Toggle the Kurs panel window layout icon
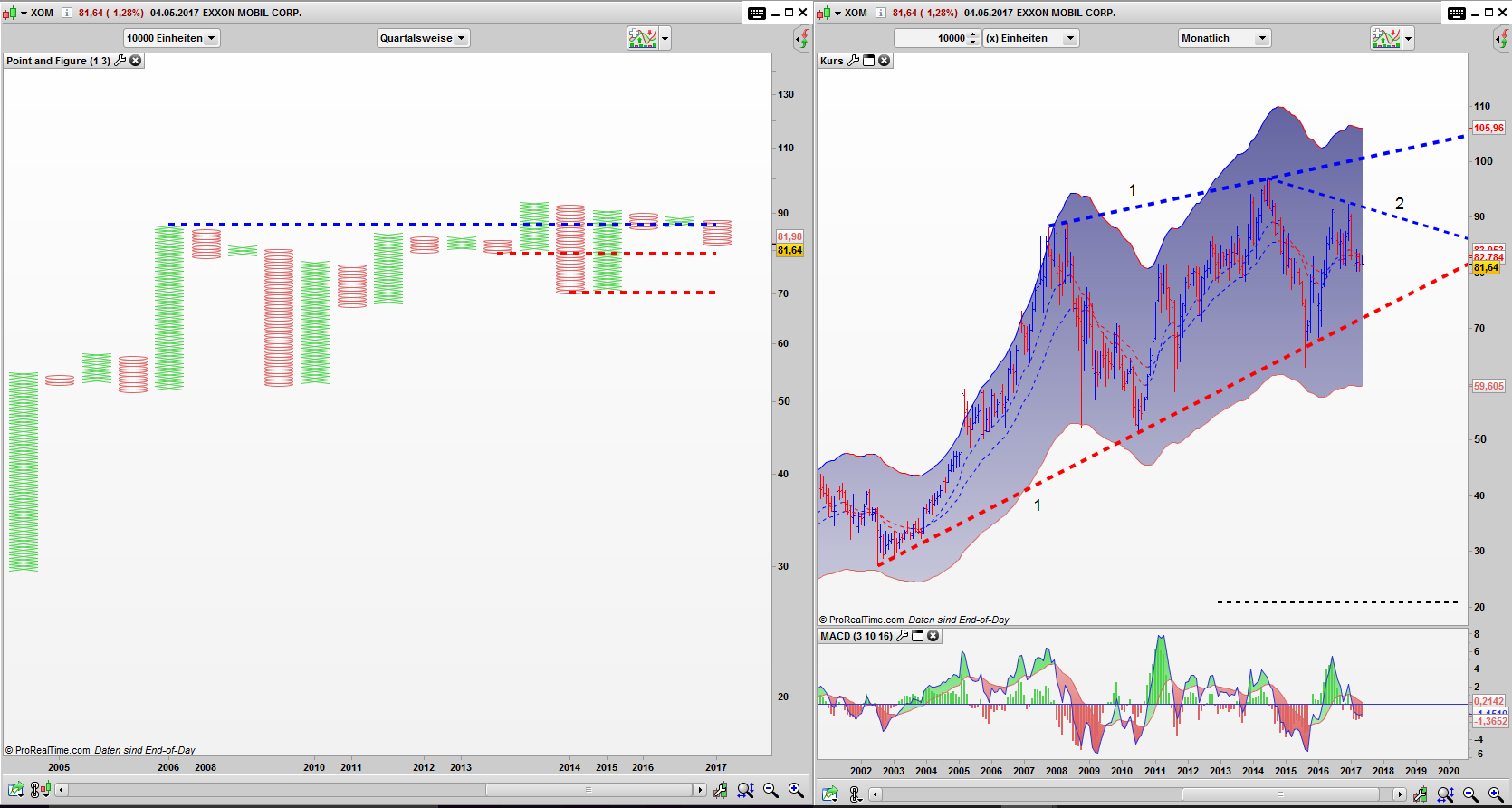This screenshot has height=808, width=1512. click(869, 61)
